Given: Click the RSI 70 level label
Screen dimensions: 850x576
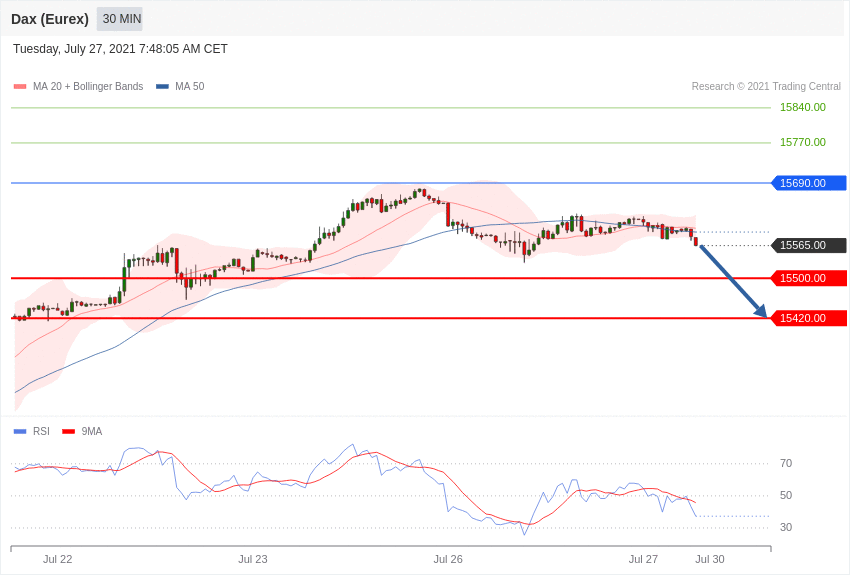Looking at the screenshot, I should (786, 463).
